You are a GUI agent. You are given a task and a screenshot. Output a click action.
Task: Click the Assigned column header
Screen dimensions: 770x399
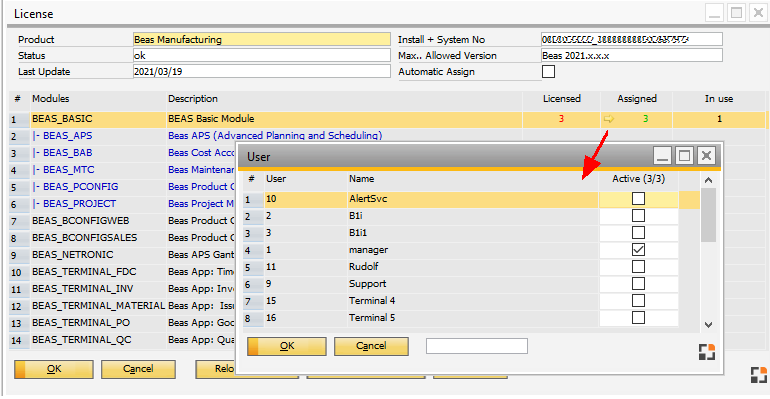point(637,99)
